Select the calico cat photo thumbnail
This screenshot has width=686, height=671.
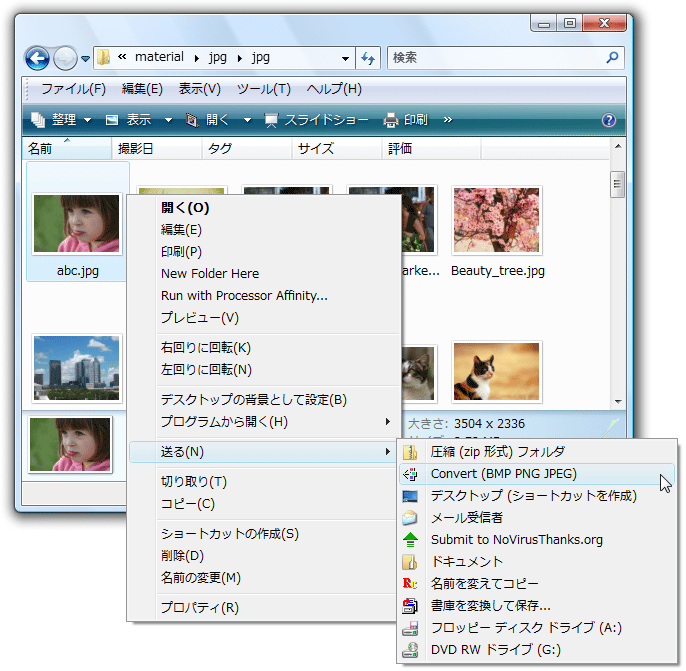point(497,371)
